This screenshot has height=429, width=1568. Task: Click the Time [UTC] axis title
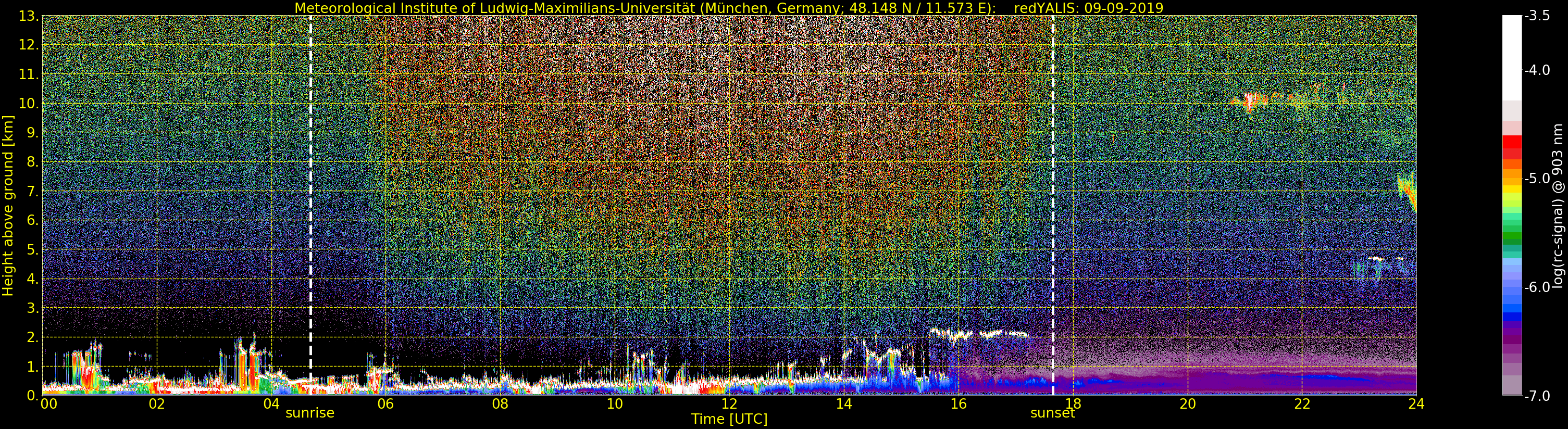[729, 419]
